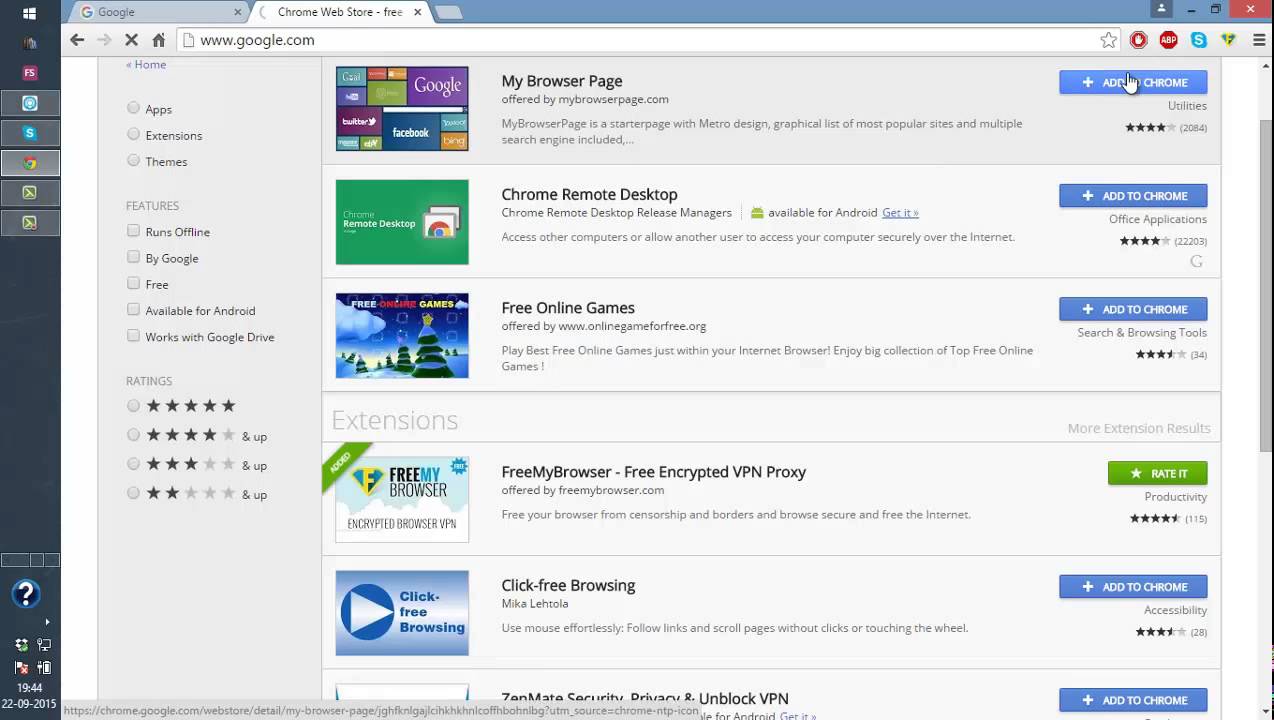Open Chrome Remote Desktop thumbnail

(402, 222)
